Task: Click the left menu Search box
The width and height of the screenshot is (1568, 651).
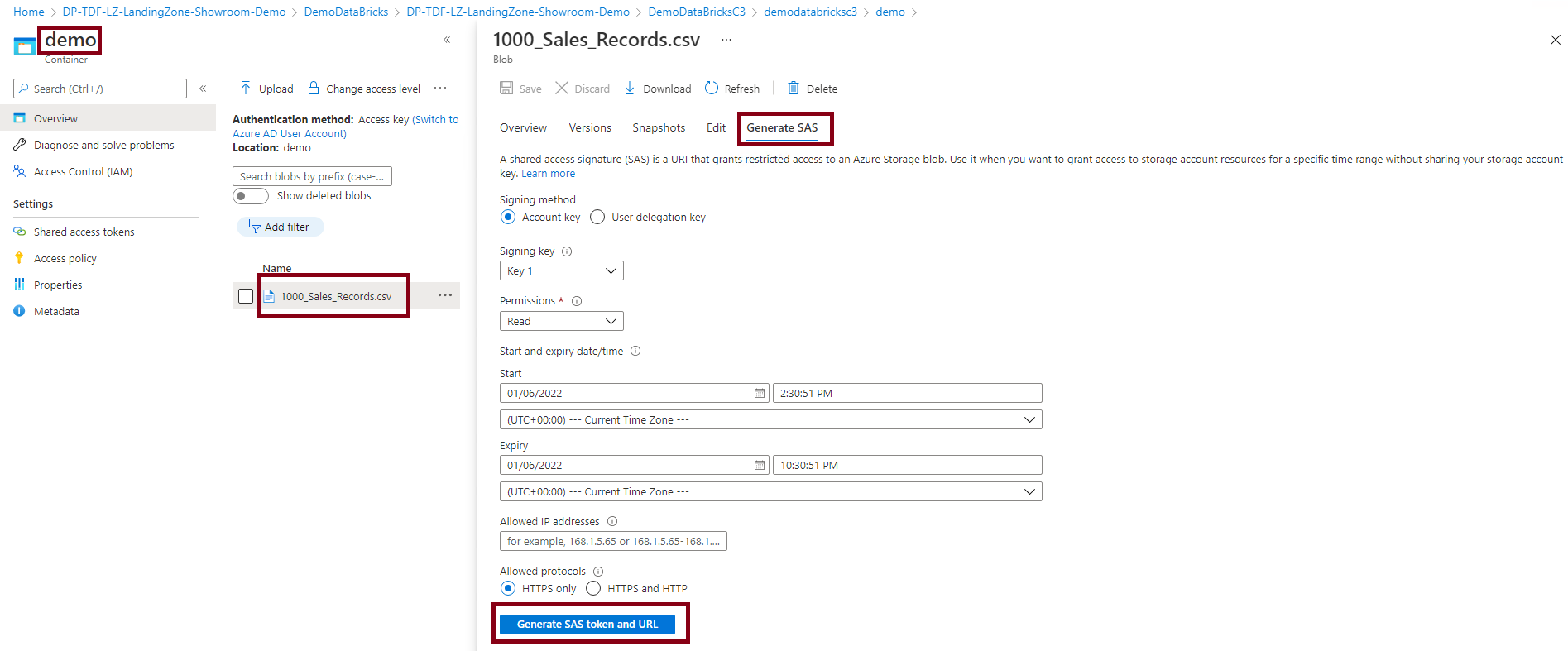Action: pos(100,89)
